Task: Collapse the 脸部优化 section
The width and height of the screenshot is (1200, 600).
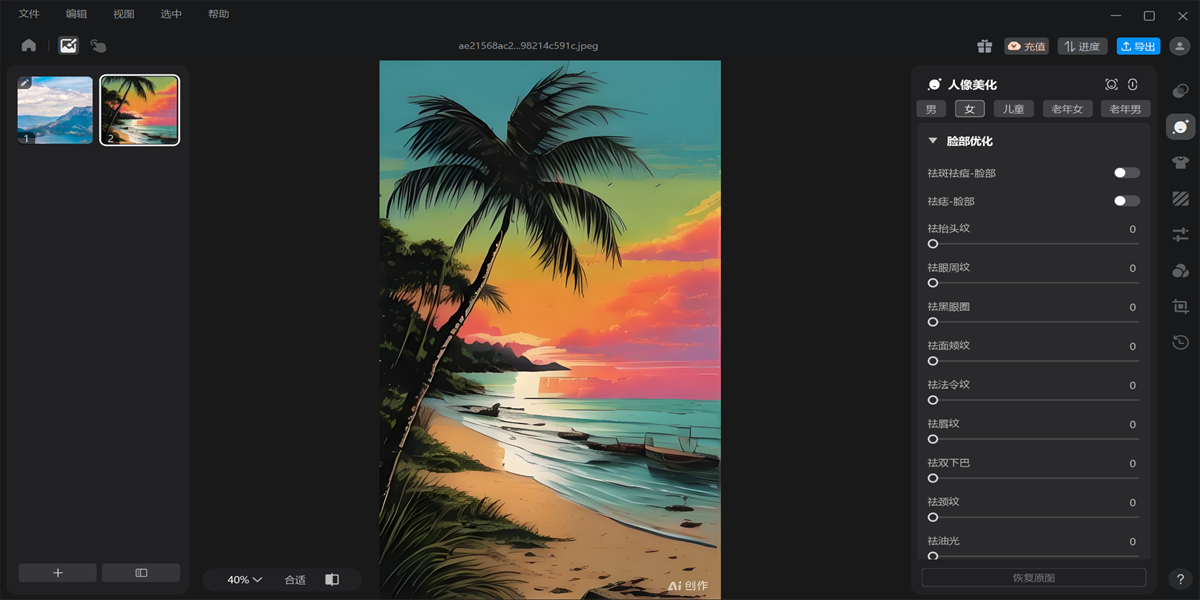Action: [933, 141]
